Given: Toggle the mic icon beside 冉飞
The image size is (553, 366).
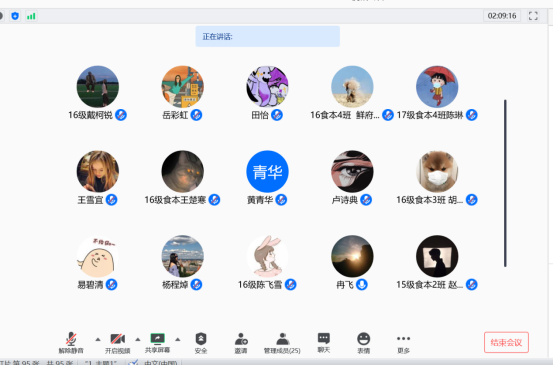Looking at the screenshot, I should click(361, 285).
